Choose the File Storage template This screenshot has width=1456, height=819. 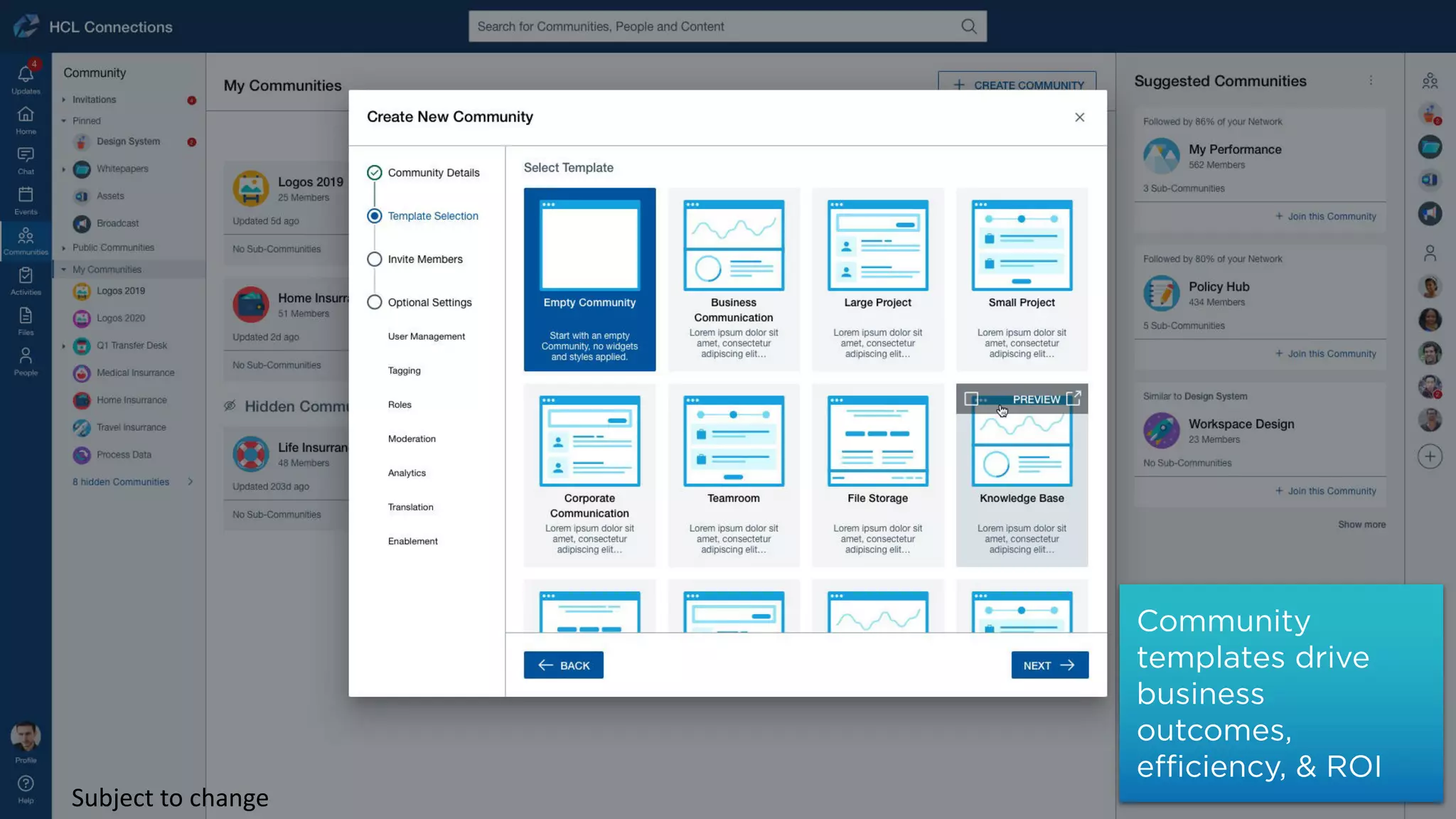(x=877, y=475)
